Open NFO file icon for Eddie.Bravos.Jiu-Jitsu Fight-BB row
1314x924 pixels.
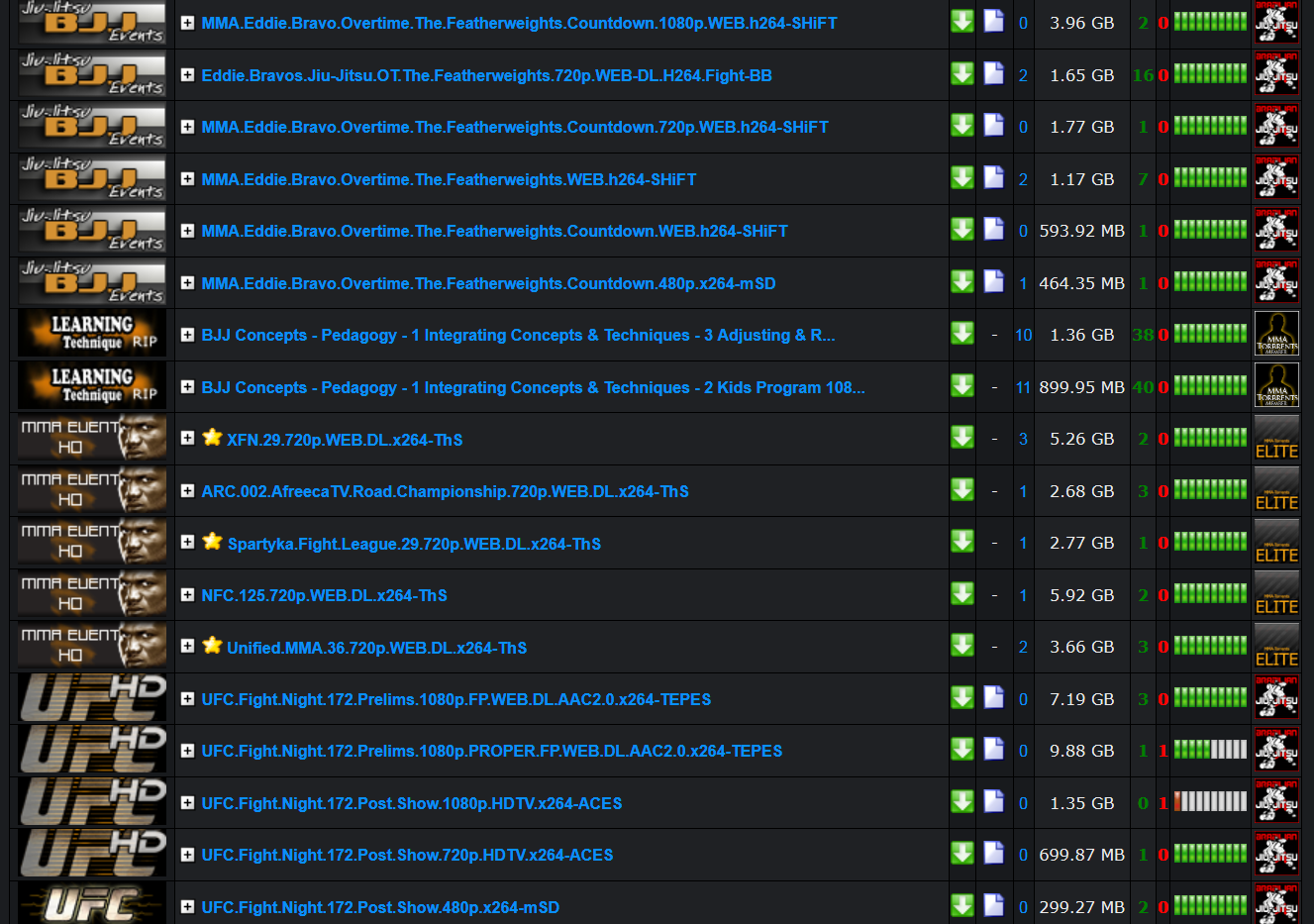coord(993,73)
